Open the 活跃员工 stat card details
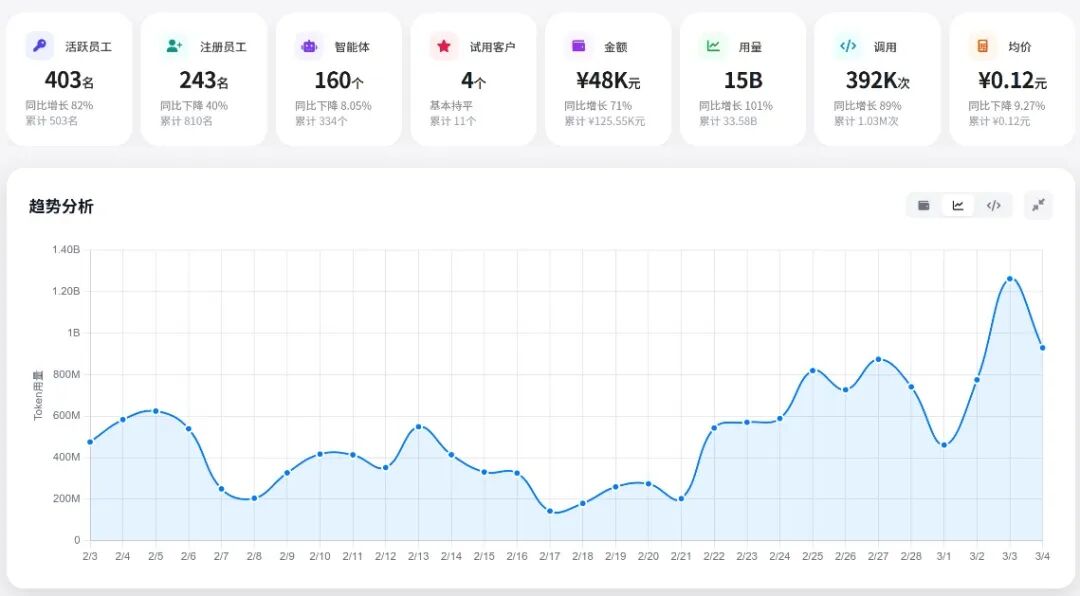Image resolution: width=1080 pixels, height=596 pixels. 70,75
